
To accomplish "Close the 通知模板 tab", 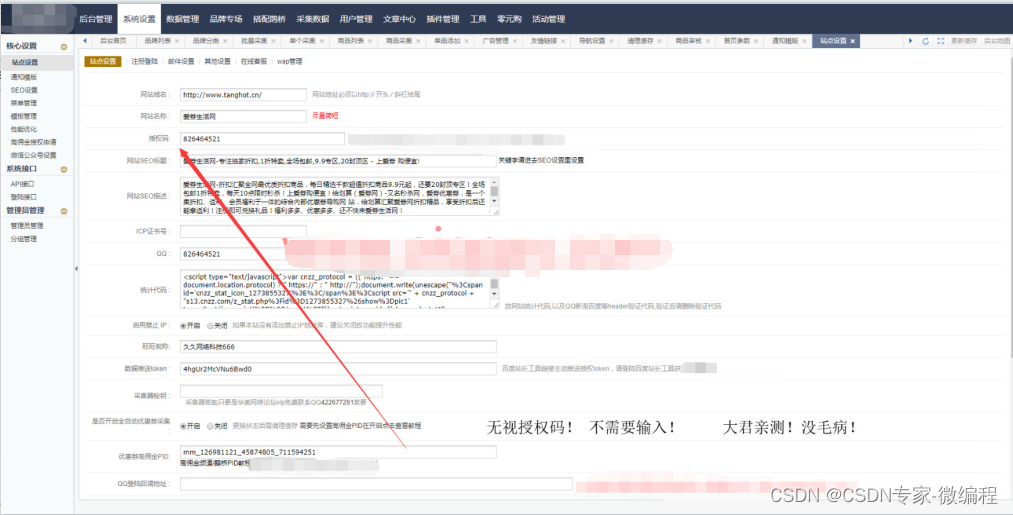I will tap(804, 41).
